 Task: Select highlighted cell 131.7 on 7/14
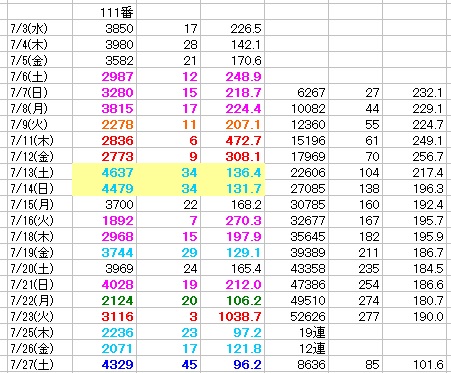pos(233,189)
